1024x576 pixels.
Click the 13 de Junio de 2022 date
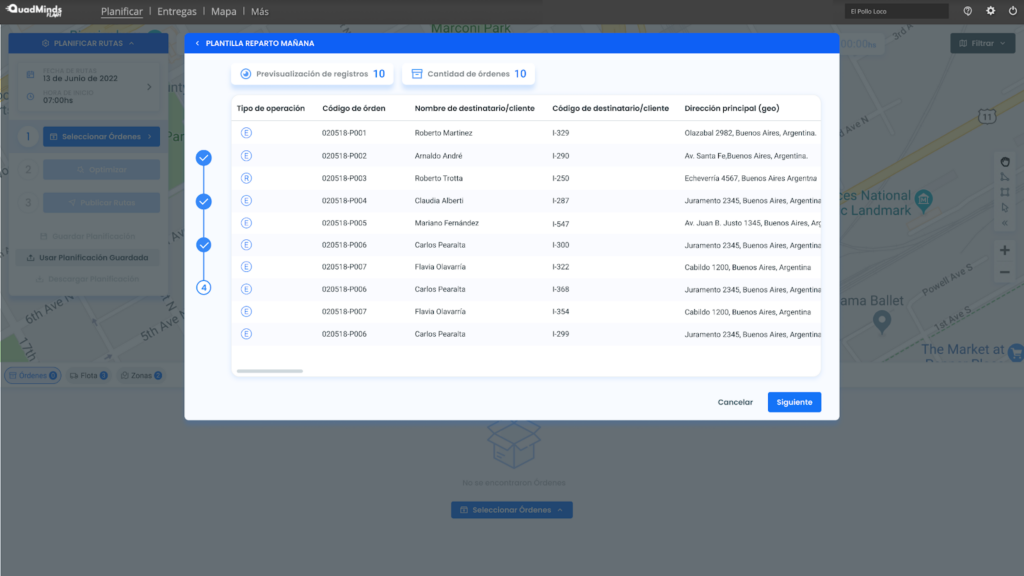pos(80,78)
